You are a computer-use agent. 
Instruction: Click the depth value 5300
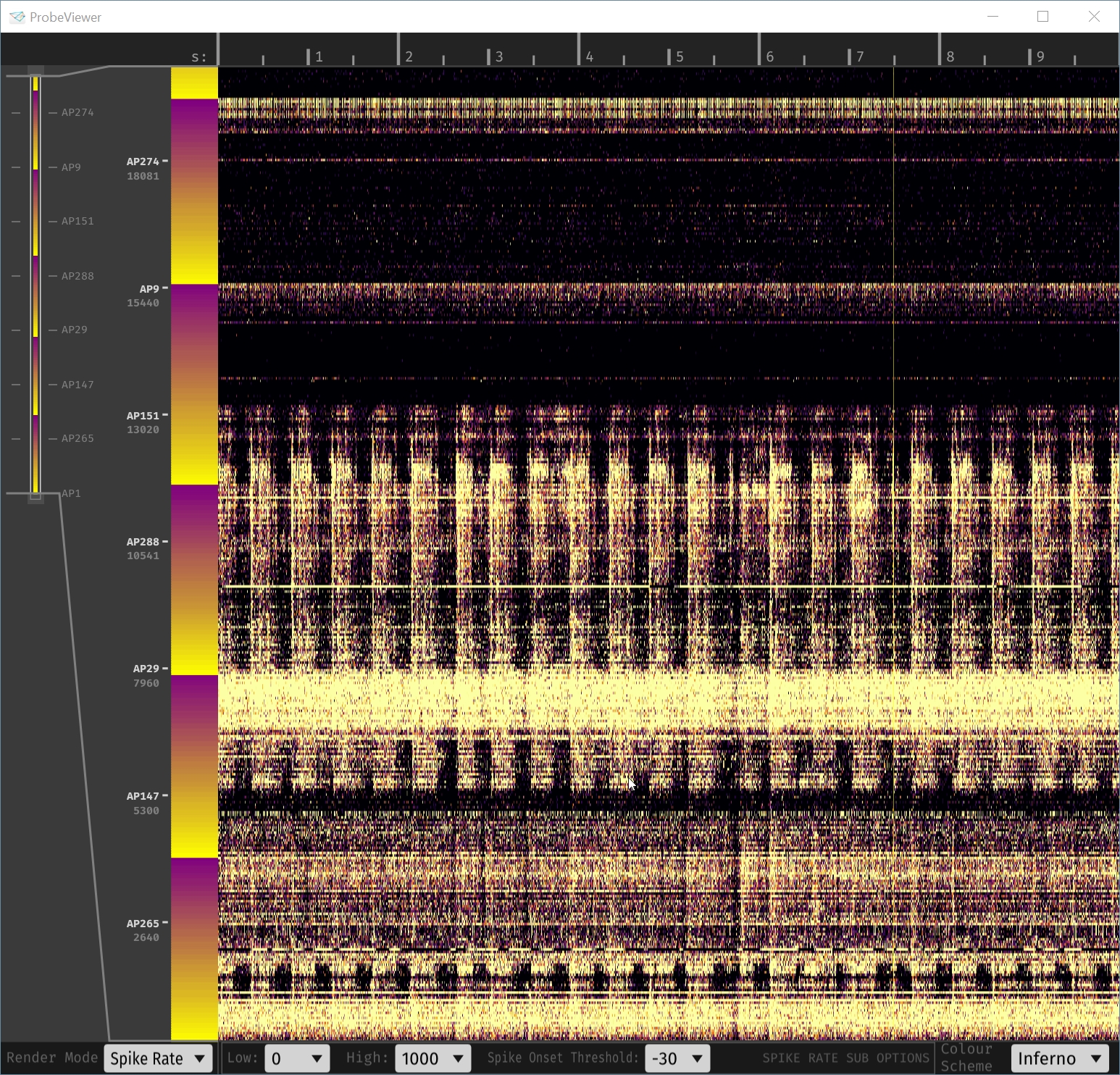146,811
